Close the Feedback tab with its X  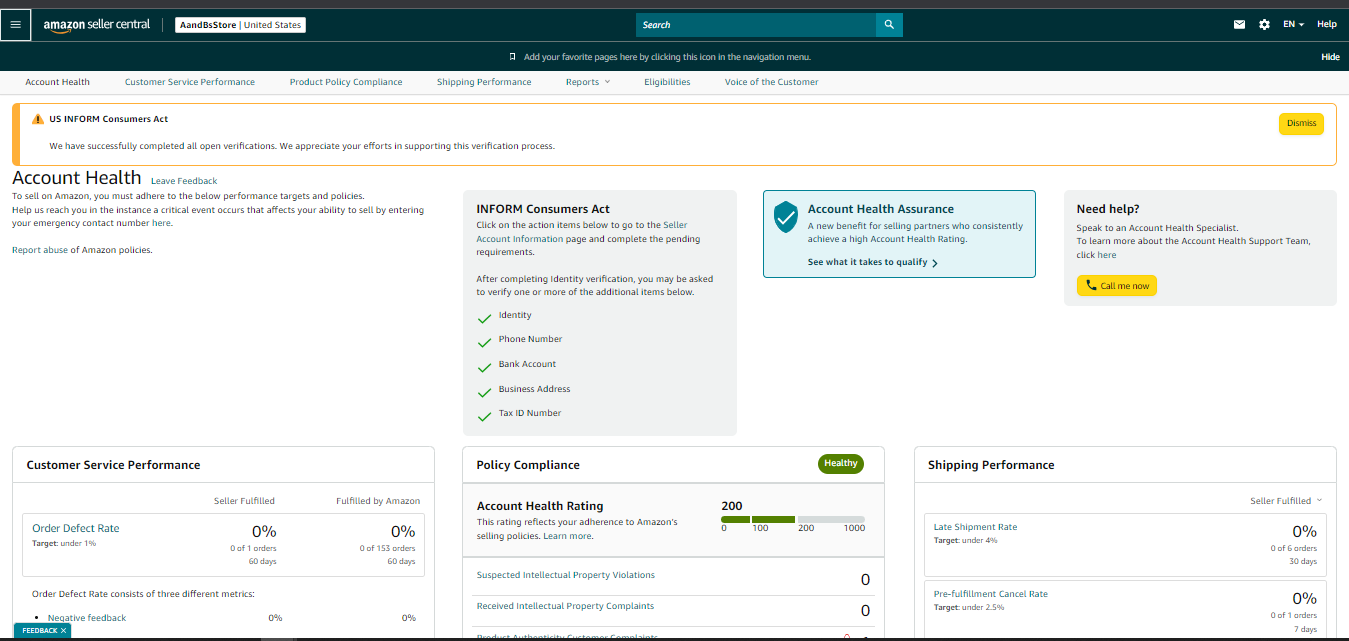[64, 631]
